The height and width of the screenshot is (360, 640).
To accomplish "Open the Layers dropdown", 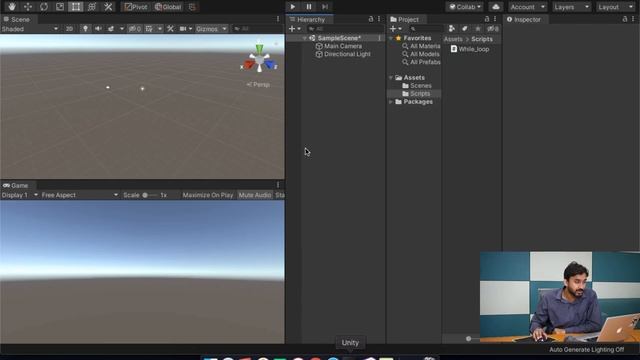I will click(571, 7).
